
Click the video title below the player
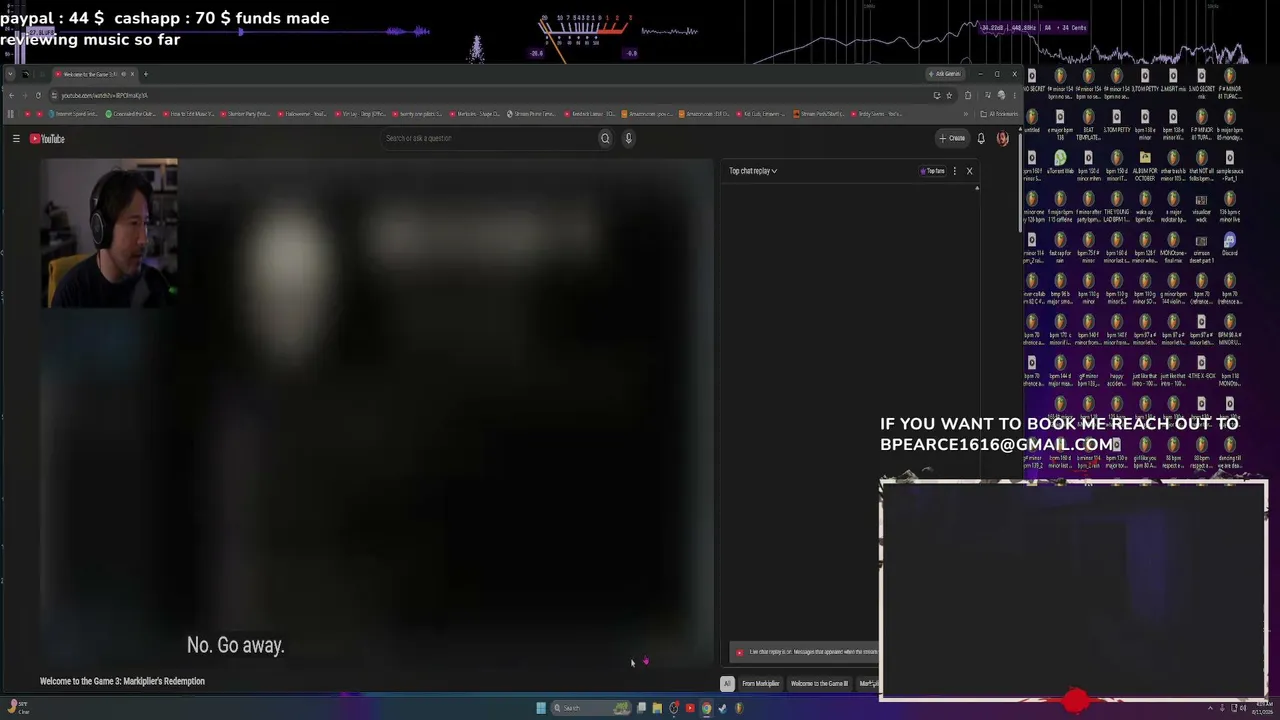point(122,681)
